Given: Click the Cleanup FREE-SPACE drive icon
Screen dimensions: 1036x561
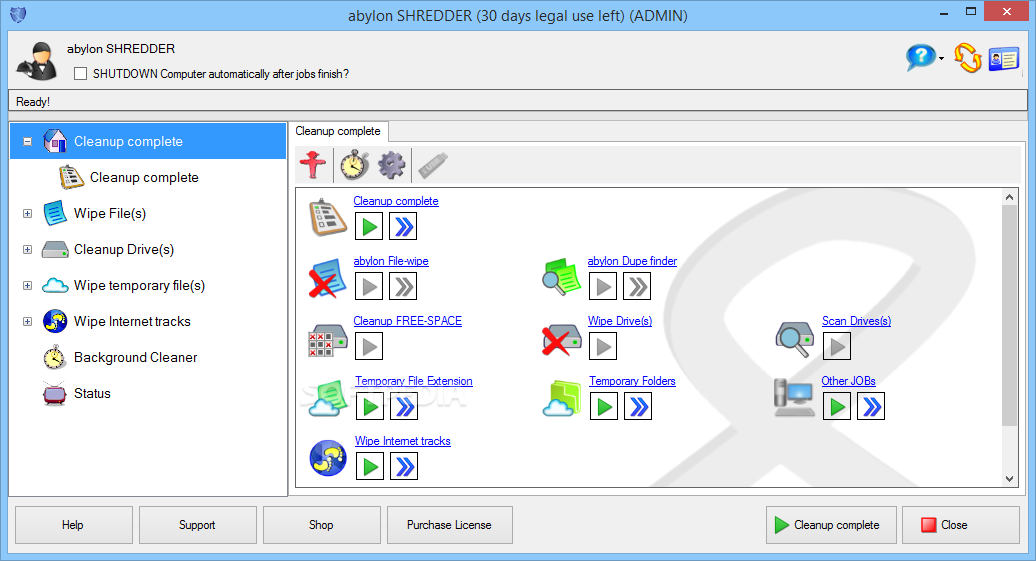Looking at the screenshot, I should 328,341.
